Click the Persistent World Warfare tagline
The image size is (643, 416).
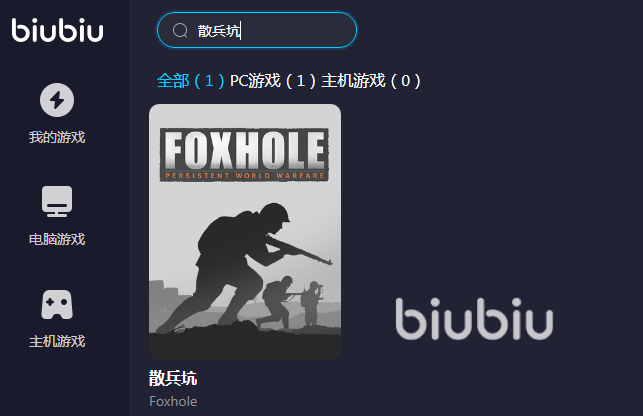pos(245,176)
